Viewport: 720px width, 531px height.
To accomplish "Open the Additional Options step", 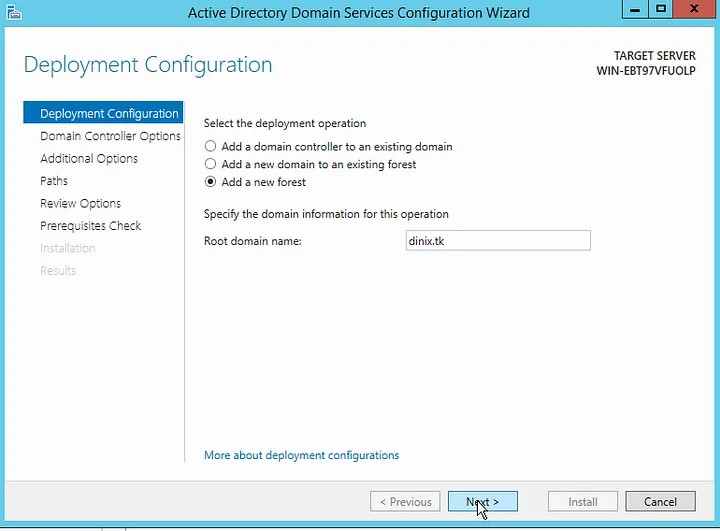I will tap(89, 158).
